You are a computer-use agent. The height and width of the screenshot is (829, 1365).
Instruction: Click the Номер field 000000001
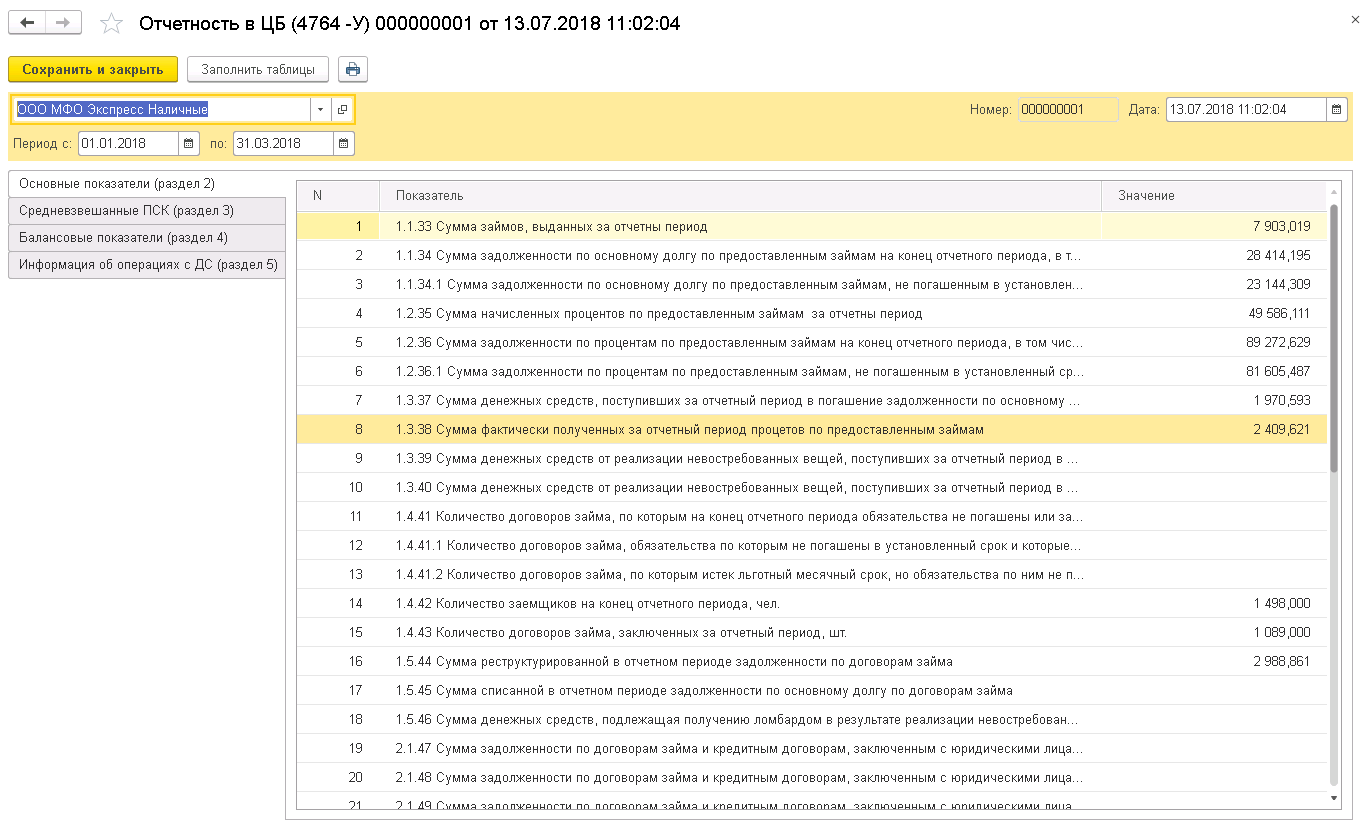[x=1068, y=110]
